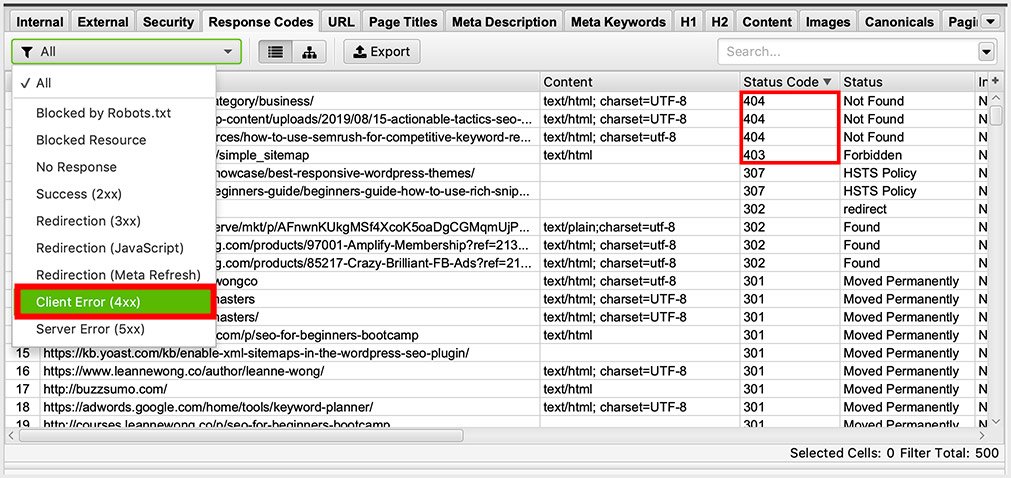
Task: Select the 97001-Amplify-Membership URL cell
Action: 377,246
